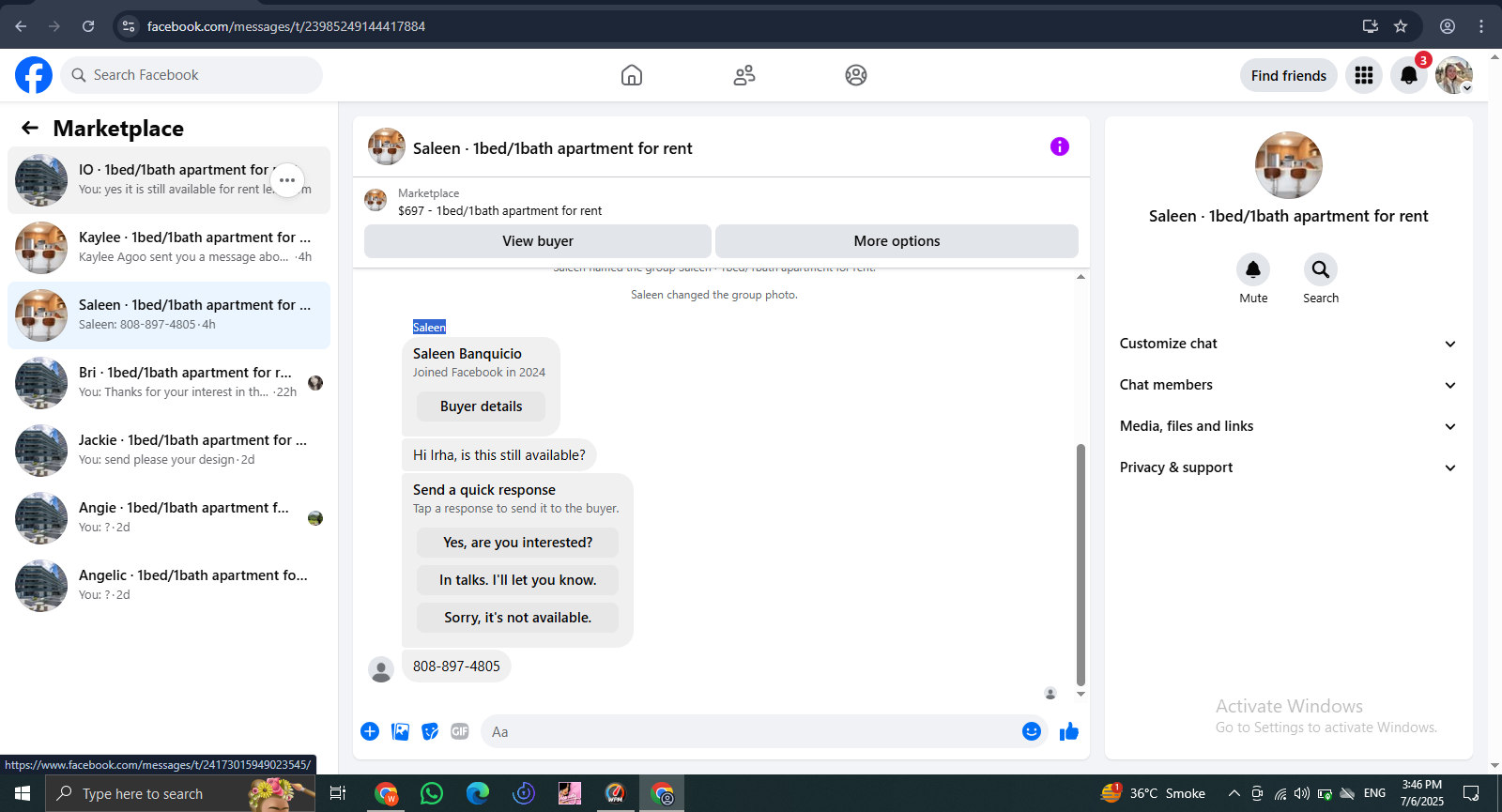Open the notifications bell with badge
1502x812 pixels.
point(1409,75)
